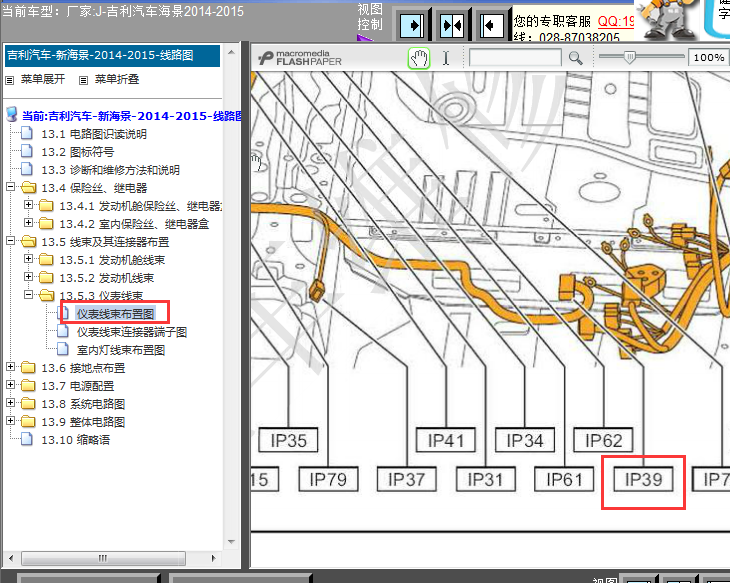Click the folder icon of 13.5.2 发动机线束
Image resolution: width=730 pixels, height=583 pixels.
coord(46,278)
